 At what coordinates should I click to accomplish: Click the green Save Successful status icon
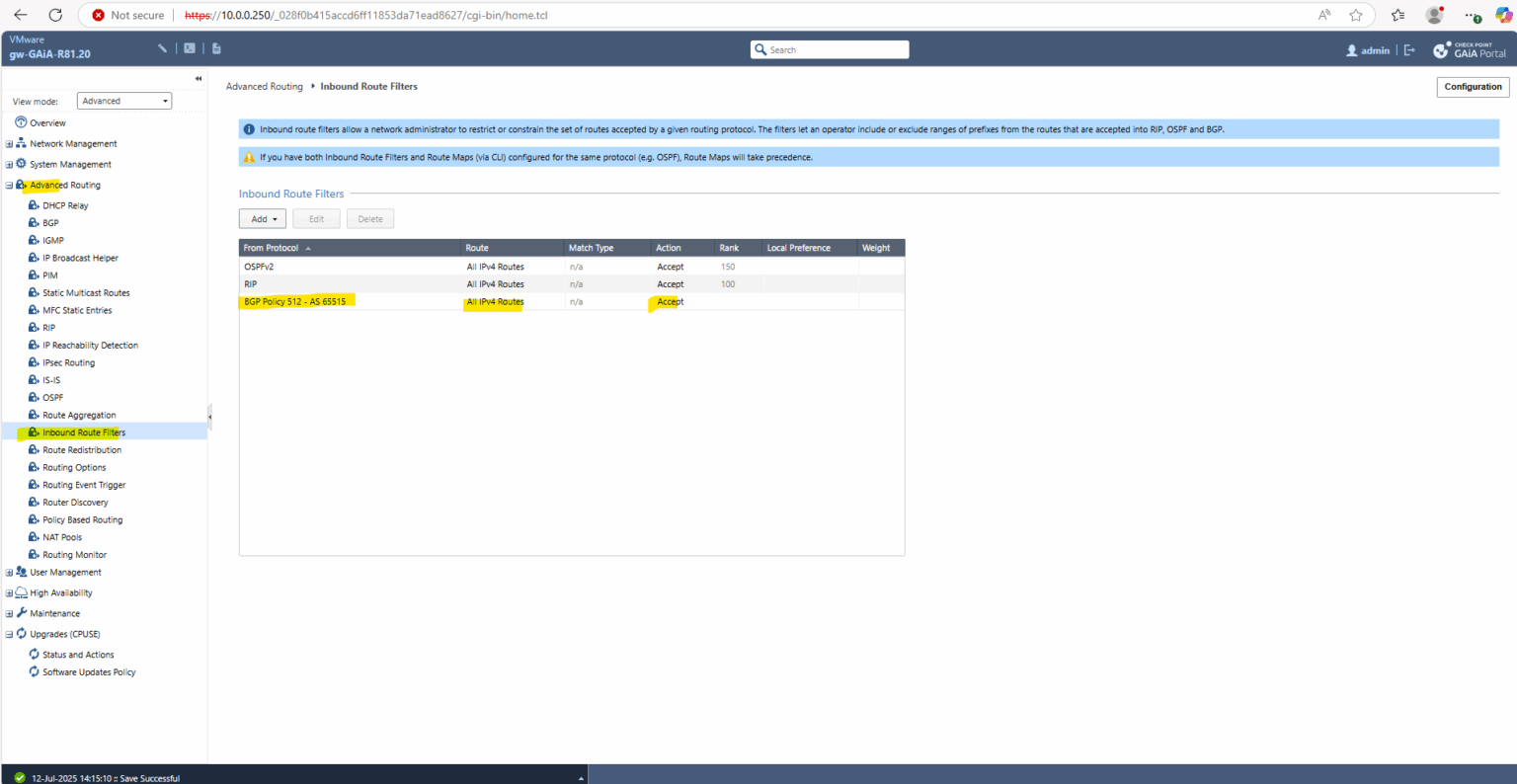pyautogui.click(x=20, y=778)
